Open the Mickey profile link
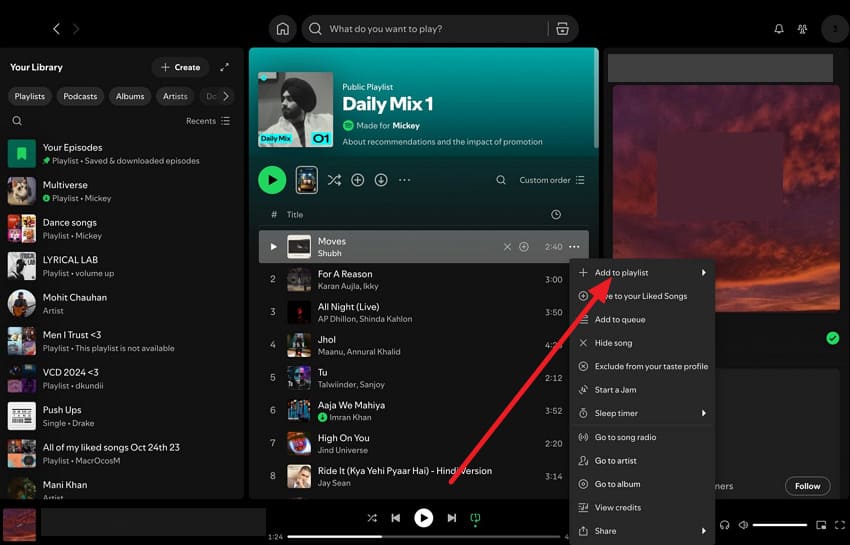This screenshot has width=850, height=545. [x=406, y=125]
